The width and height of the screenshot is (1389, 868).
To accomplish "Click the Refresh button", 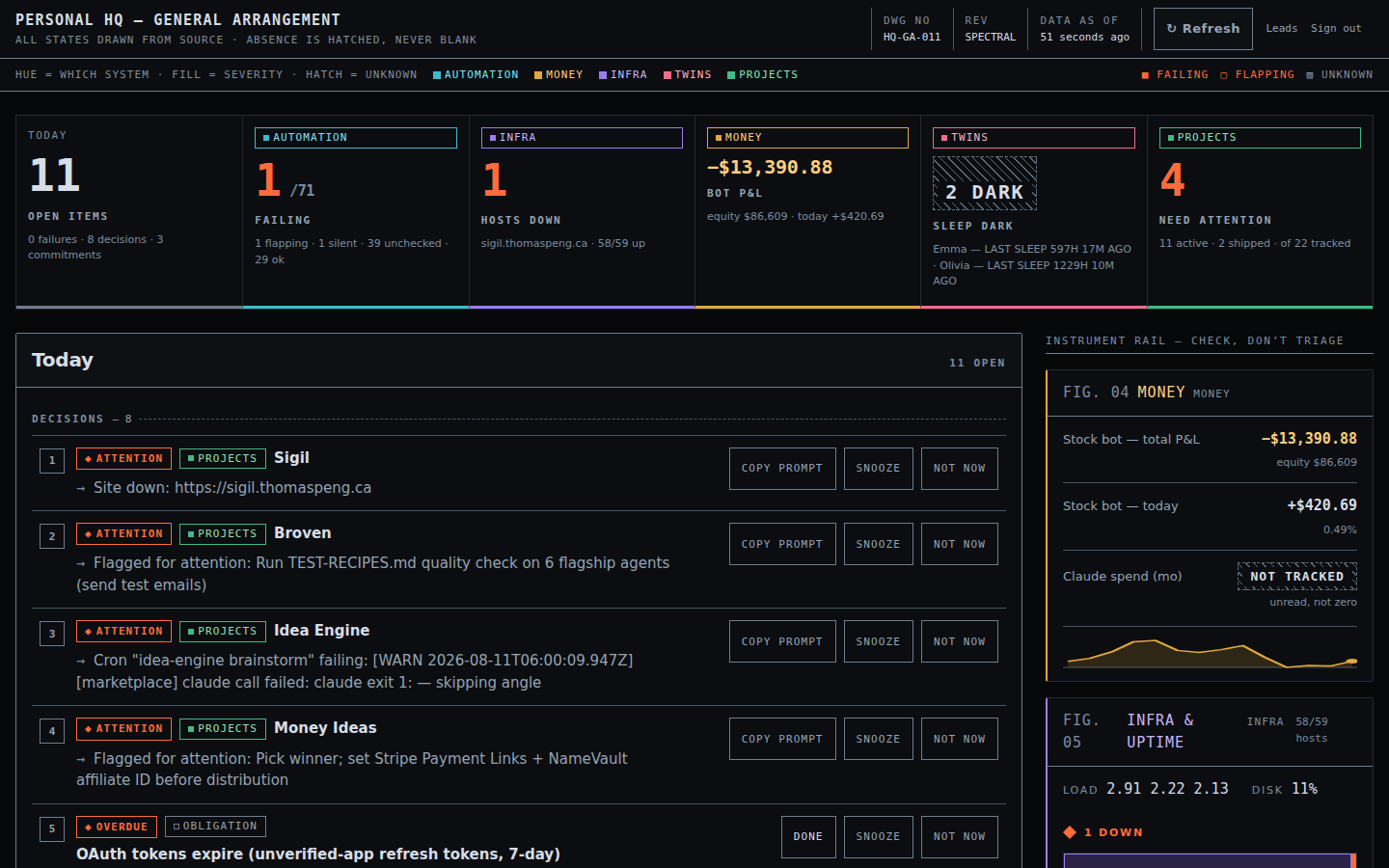I will [x=1203, y=29].
